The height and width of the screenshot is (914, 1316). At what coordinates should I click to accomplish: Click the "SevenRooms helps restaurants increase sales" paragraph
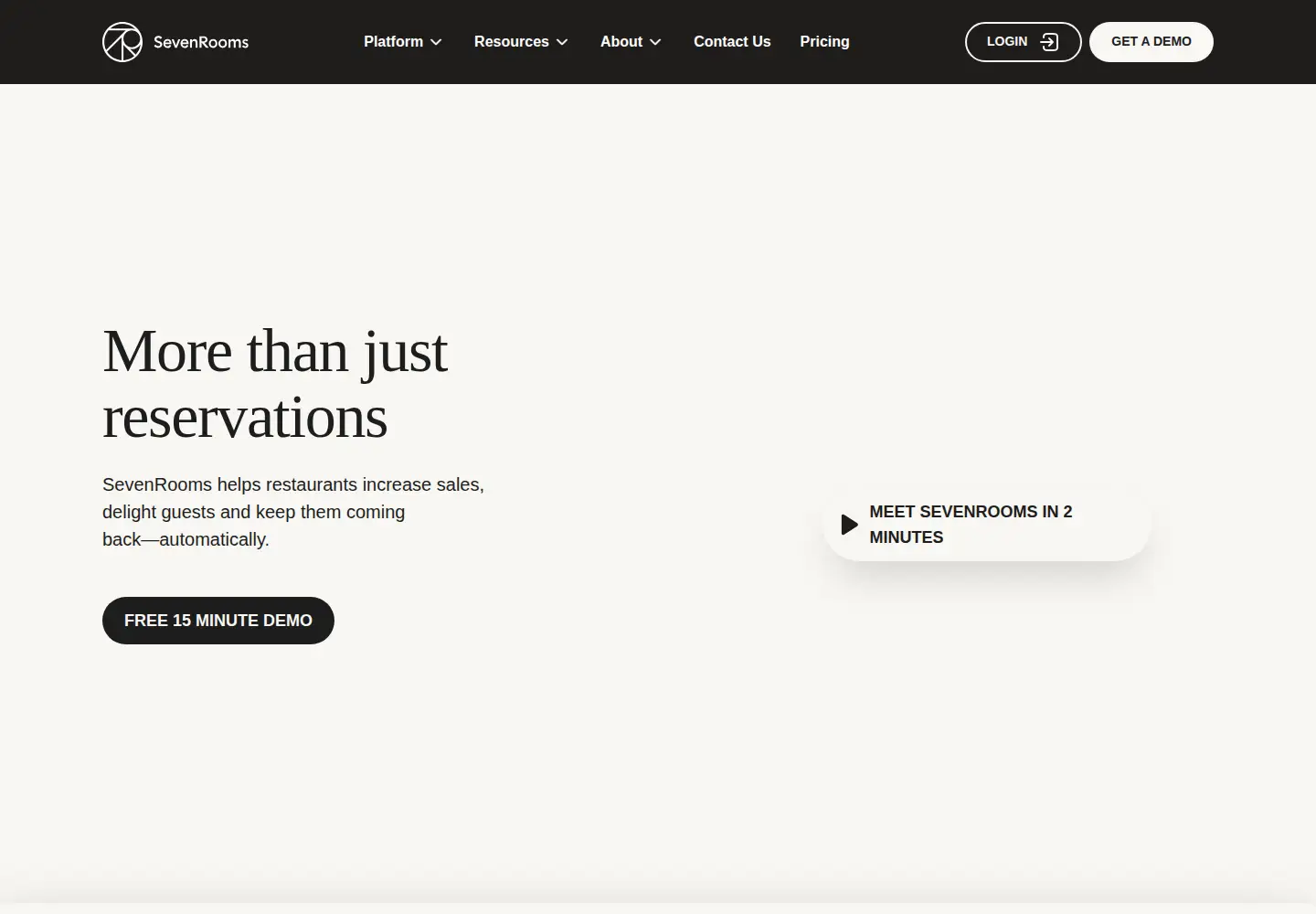[293, 512]
